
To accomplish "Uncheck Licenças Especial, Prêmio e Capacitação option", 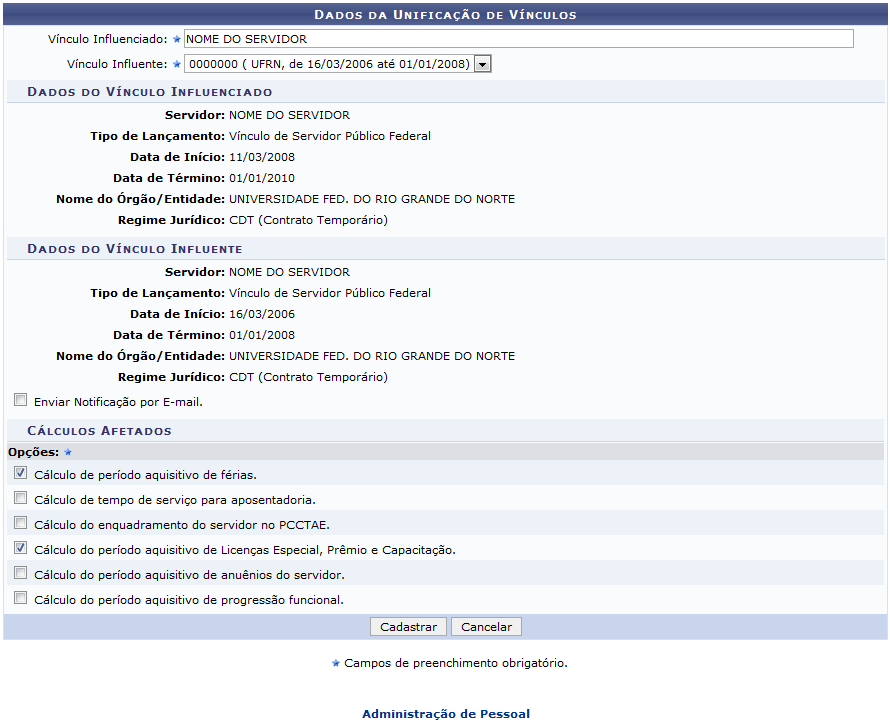I will coord(21,548).
